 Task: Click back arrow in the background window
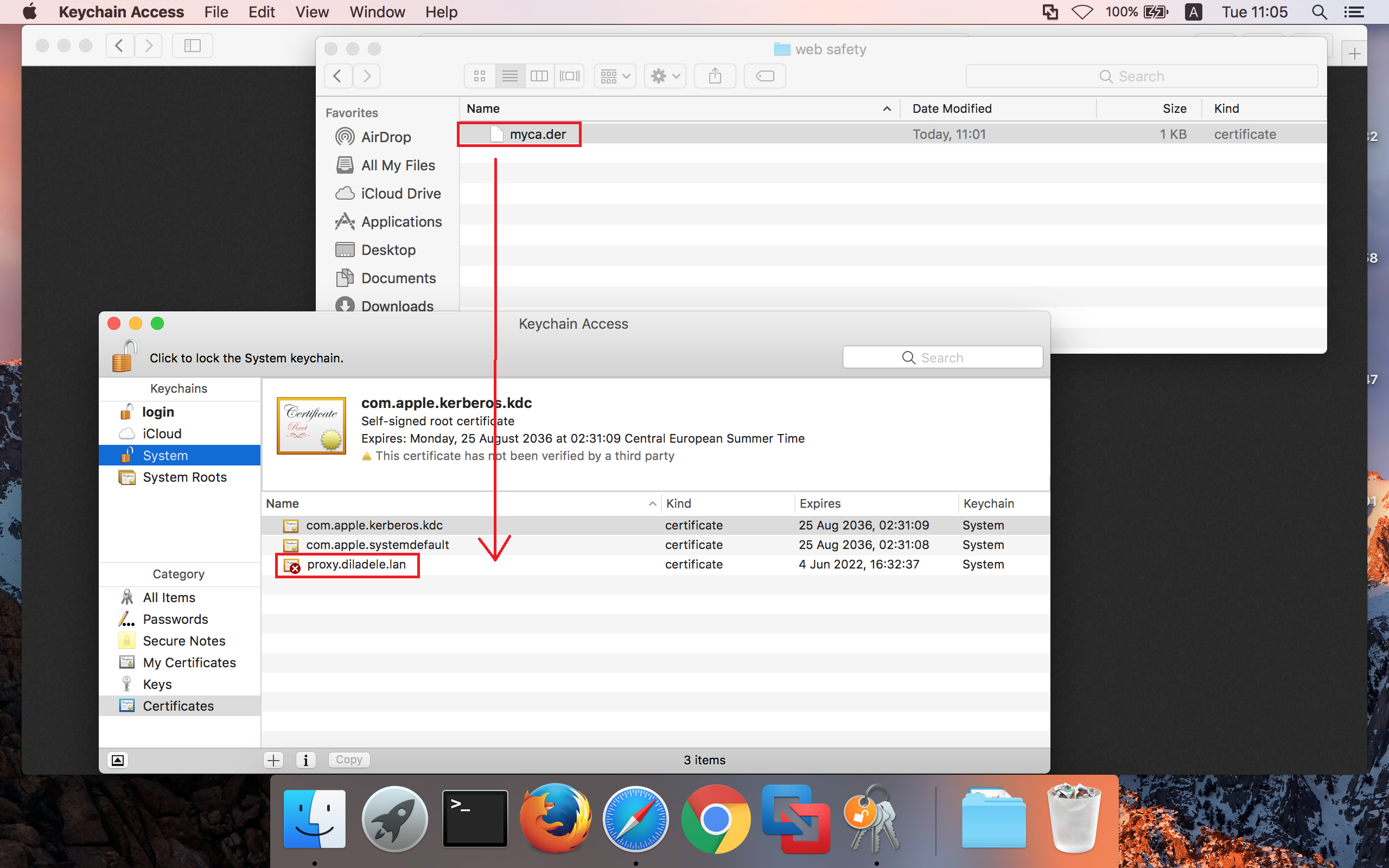click(x=119, y=46)
